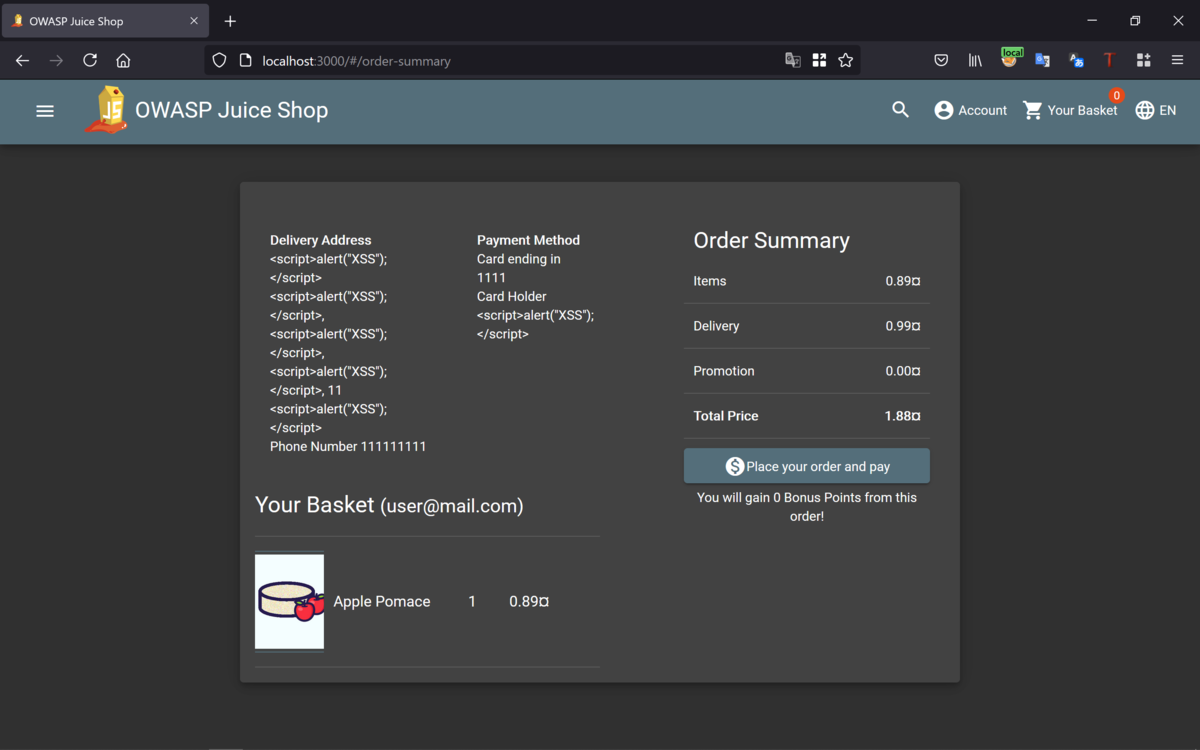Click the Delivery Address heading
Viewport: 1200px width, 750px height.
pyautogui.click(x=320, y=240)
